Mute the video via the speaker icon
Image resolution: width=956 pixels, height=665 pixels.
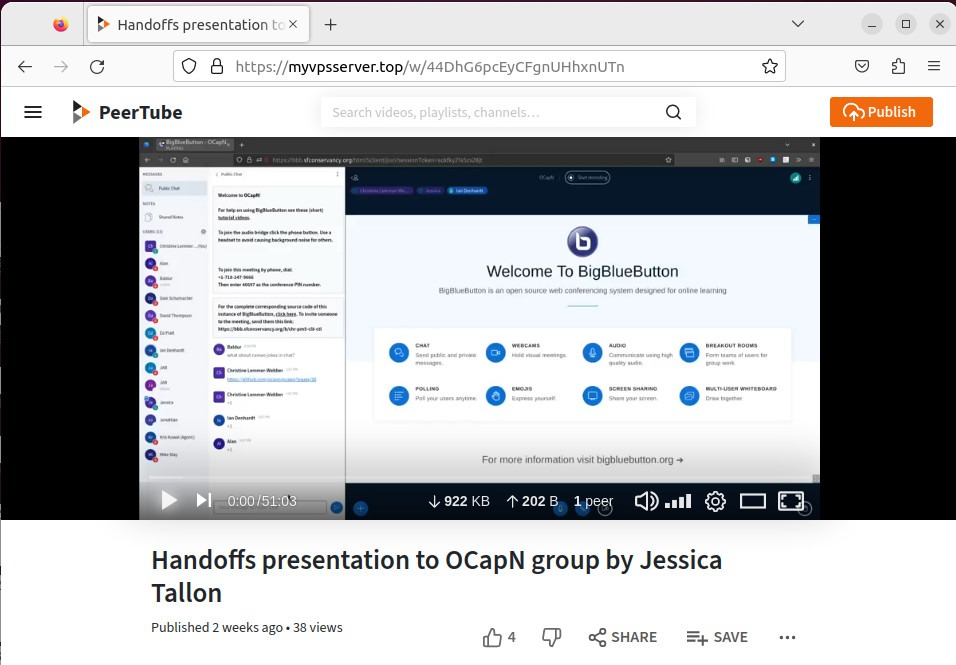tap(646, 500)
